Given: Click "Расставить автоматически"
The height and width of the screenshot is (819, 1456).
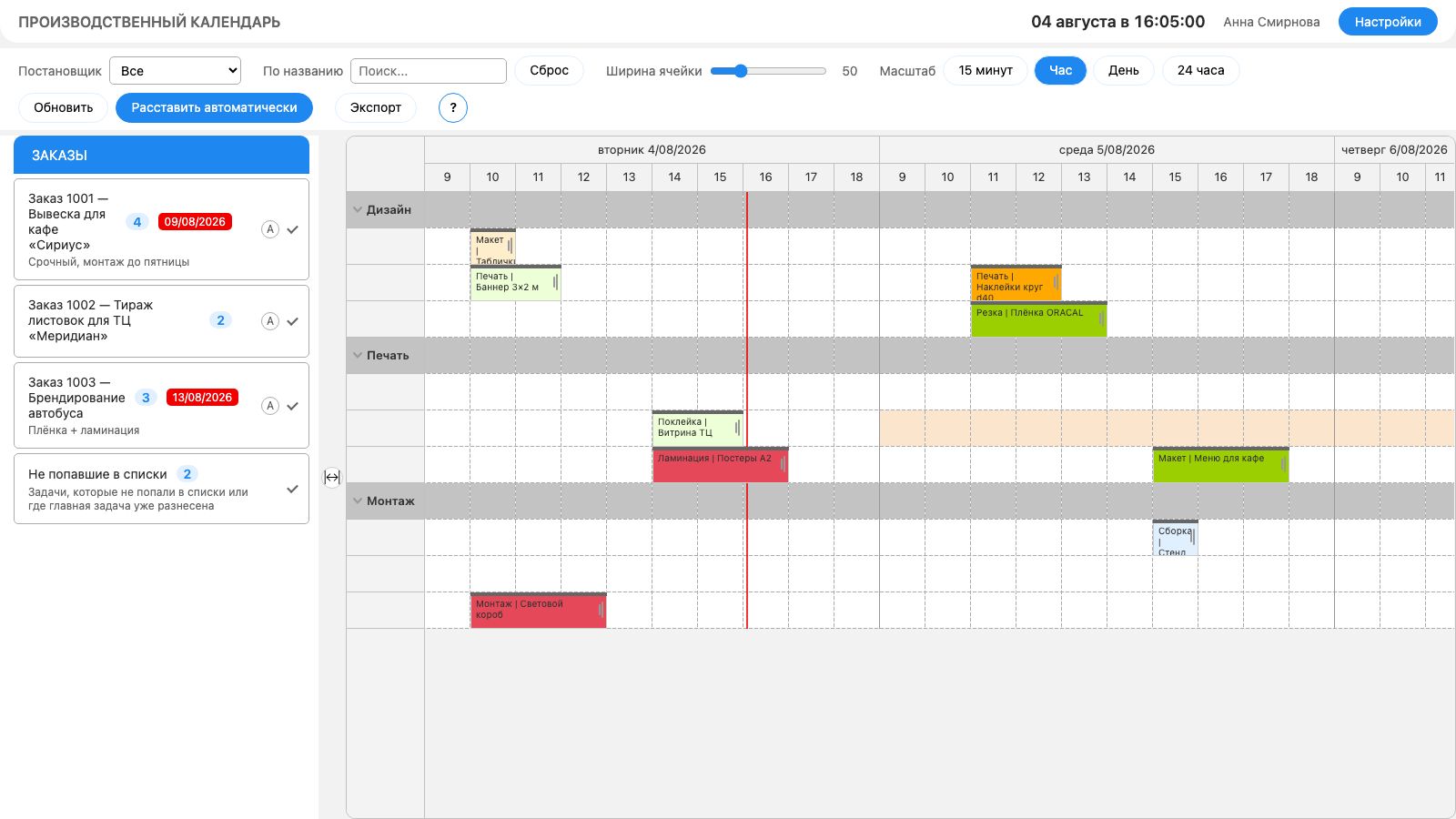Looking at the screenshot, I should coord(215,107).
